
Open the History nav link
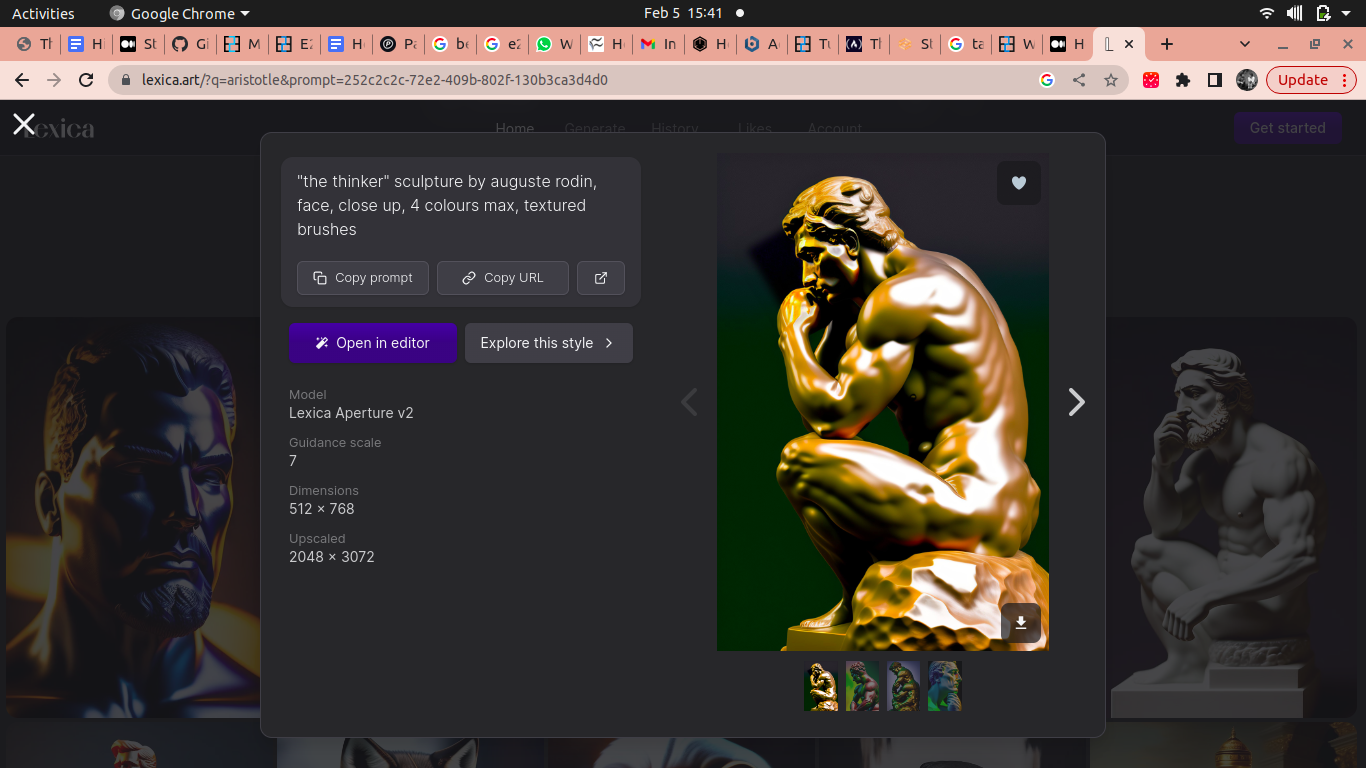675,128
